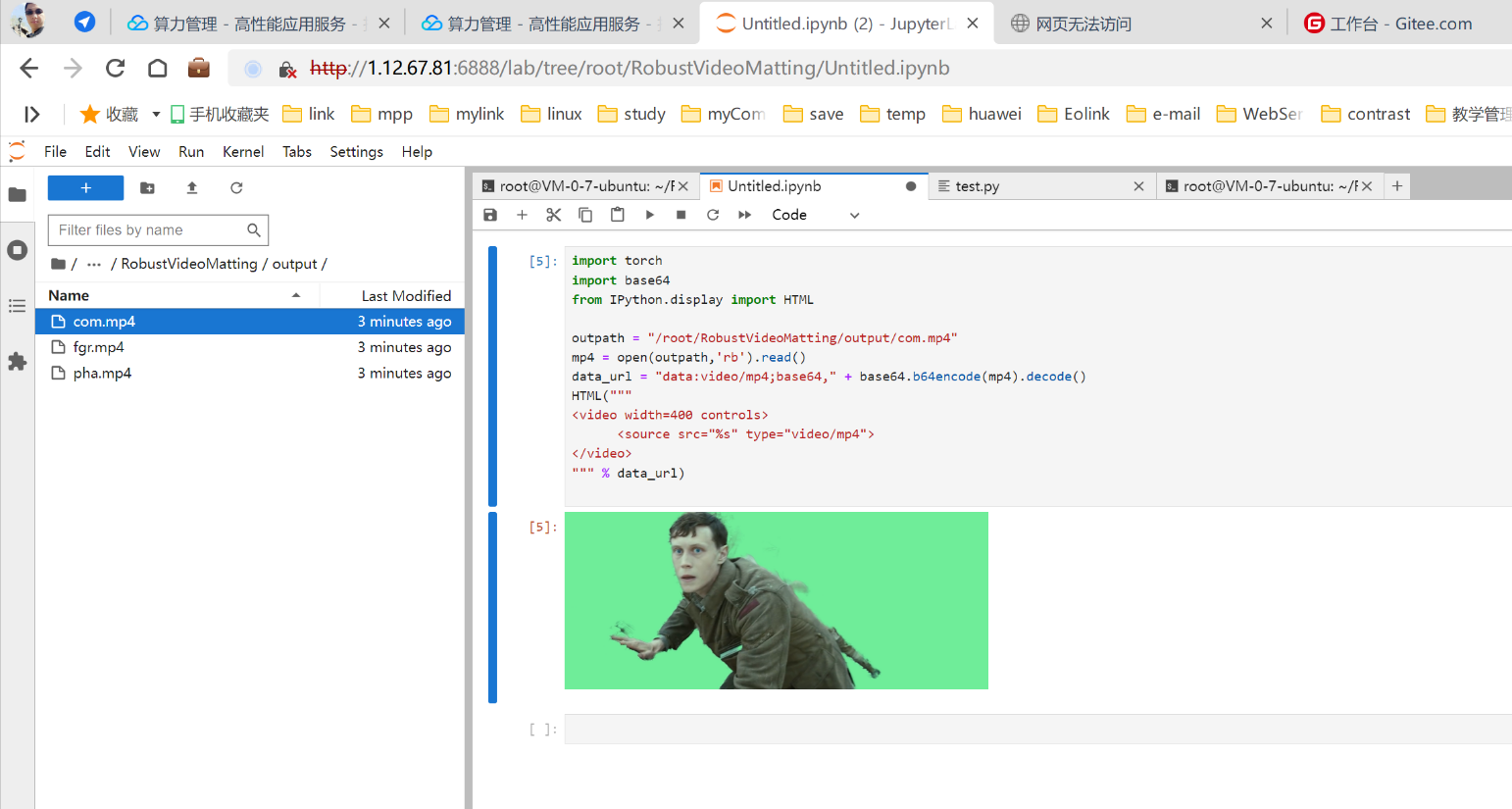
Task: Click the insecure site warning icon
Action: point(287,69)
